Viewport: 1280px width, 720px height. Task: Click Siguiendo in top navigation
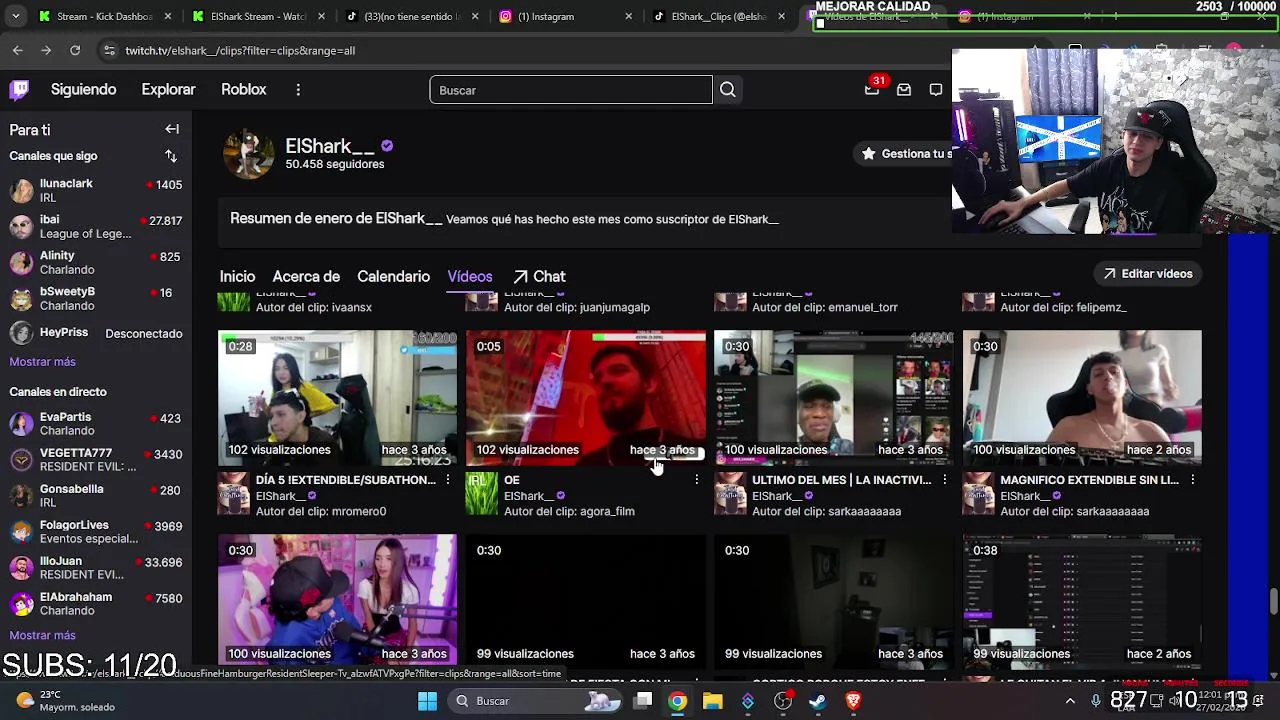(83, 90)
